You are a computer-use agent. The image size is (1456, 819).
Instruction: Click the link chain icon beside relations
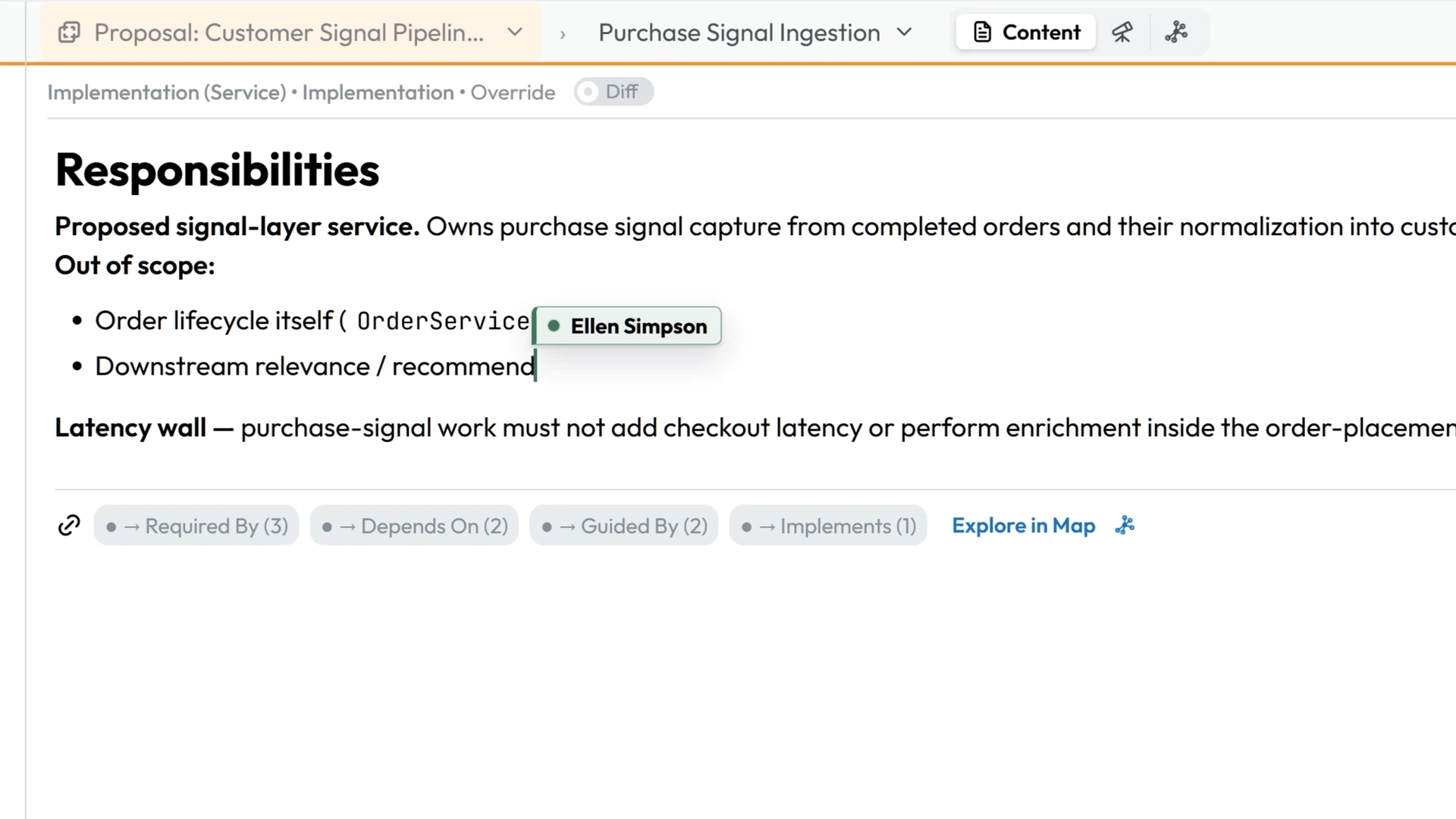click(x=69, y=526)
